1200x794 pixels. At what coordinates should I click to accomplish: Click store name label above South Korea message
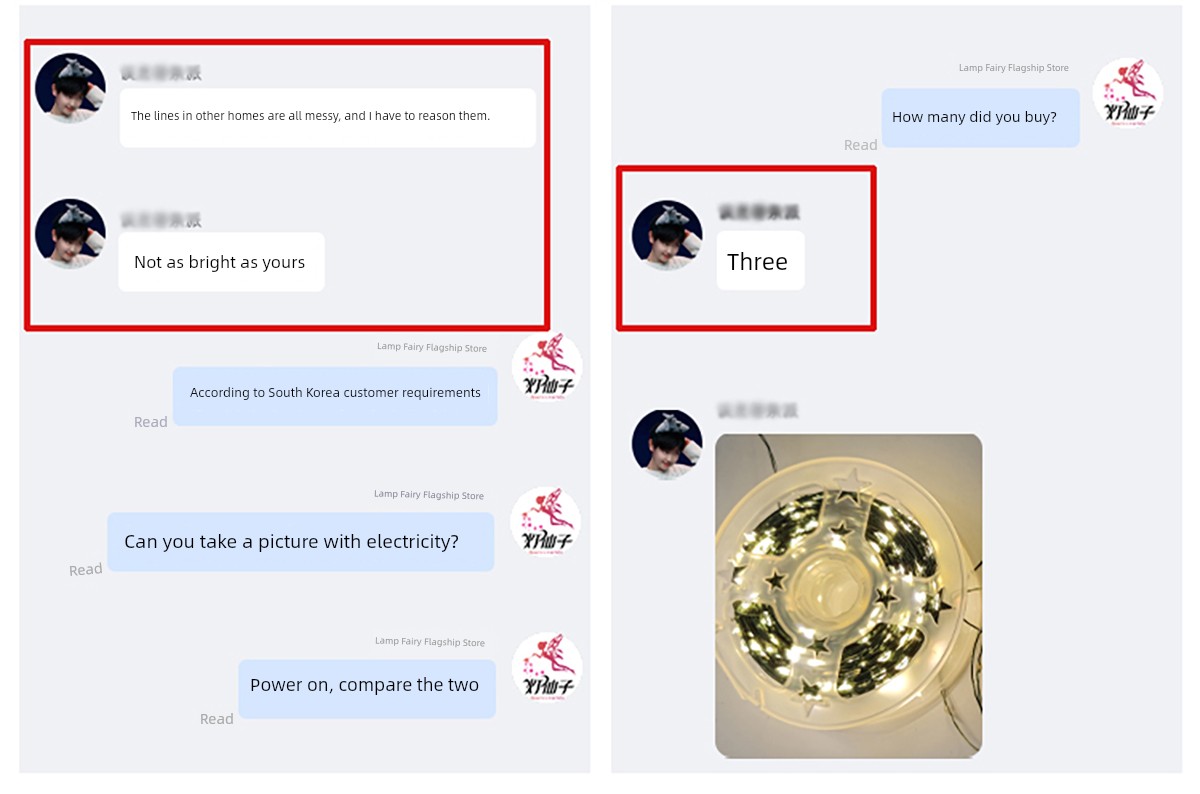[x=432, y=348]
